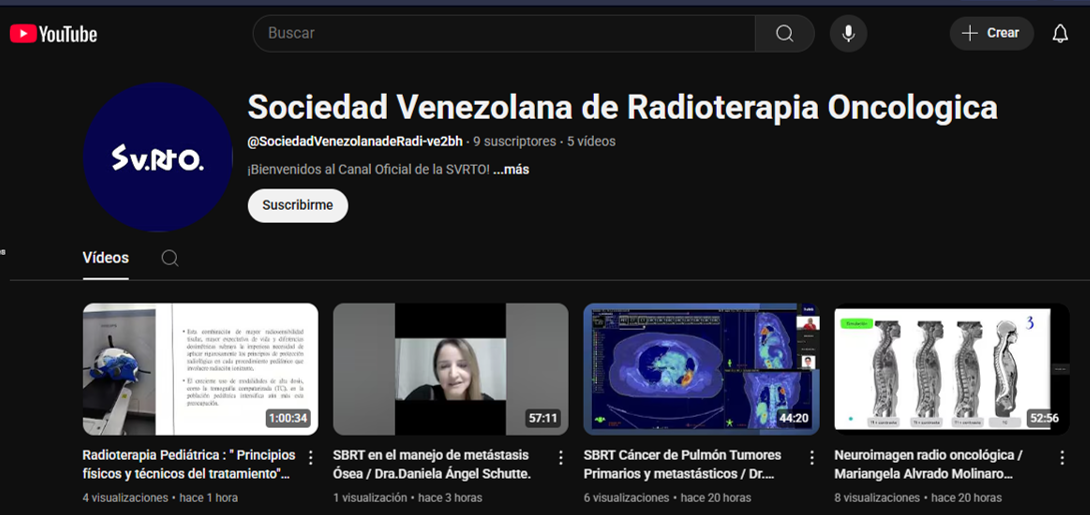Image resolution: width=1090 pixels, height=515 pixels.
Task: Open the YouTube home logo
Action: tap(54, 34)
